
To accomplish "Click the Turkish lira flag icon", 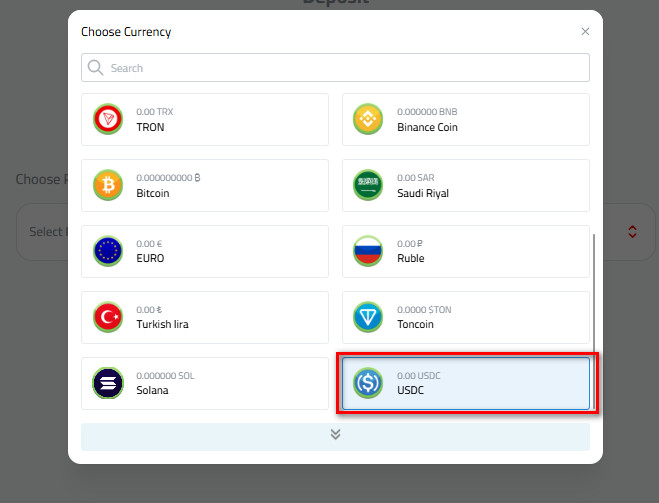I will pyautogui.click(x=108, y=317).
